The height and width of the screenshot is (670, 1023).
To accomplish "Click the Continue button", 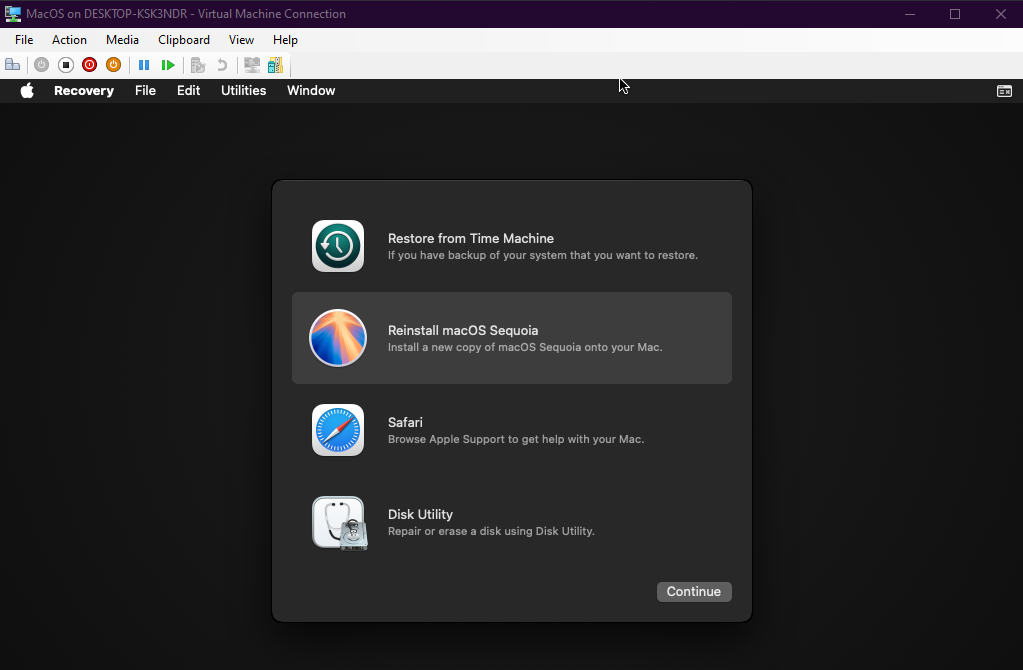I will tap(694, 592).
